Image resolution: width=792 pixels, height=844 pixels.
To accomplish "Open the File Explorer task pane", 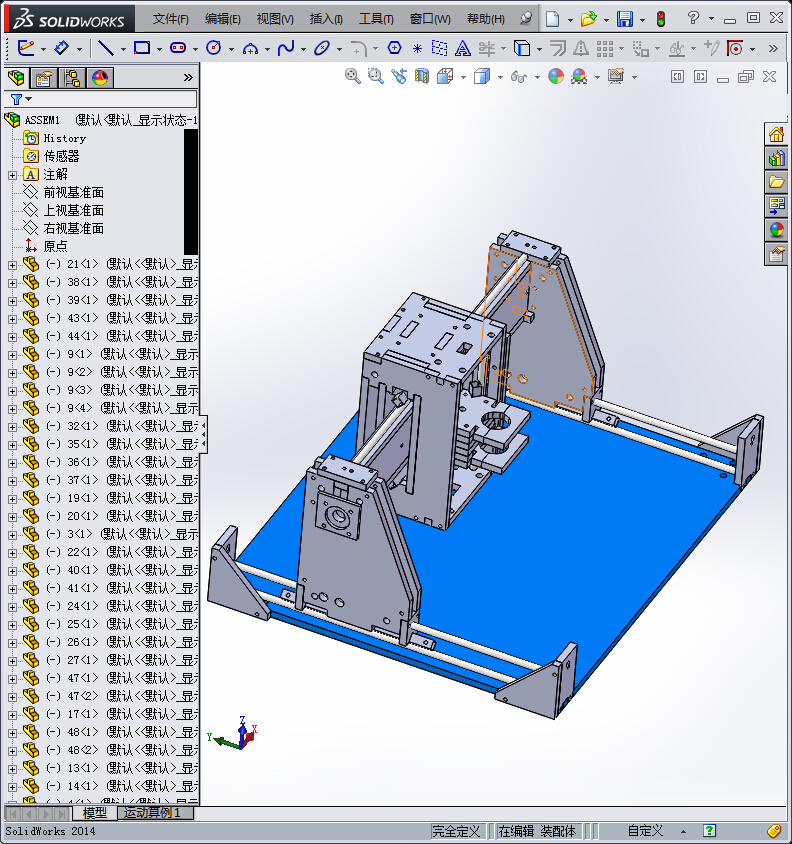I will [776, 182].
